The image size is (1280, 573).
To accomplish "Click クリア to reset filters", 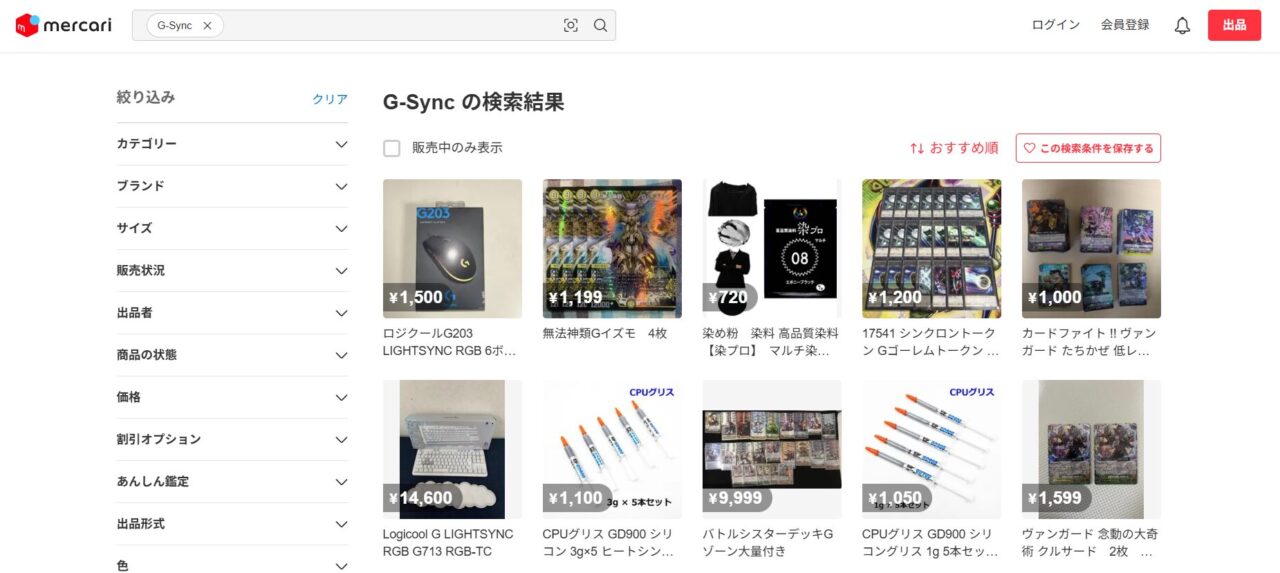I will click(x=330, y=99).
